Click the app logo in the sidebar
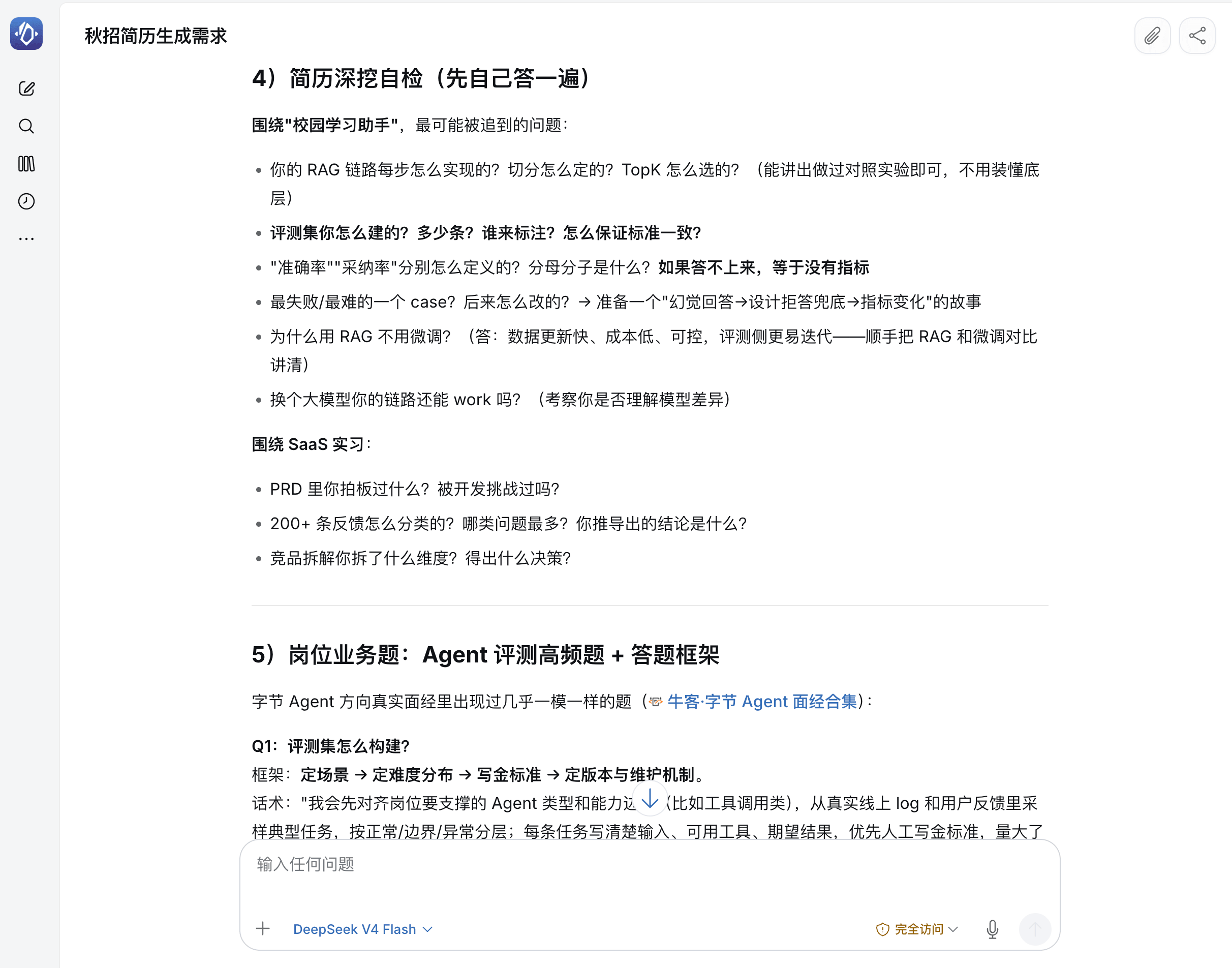Image resolution: width=1232 pixels, height=968 pixels. click(26, 34)
